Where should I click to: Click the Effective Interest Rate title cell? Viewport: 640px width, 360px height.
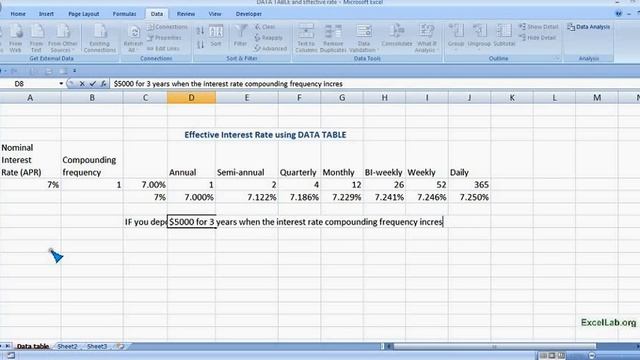tap(265, 135)
